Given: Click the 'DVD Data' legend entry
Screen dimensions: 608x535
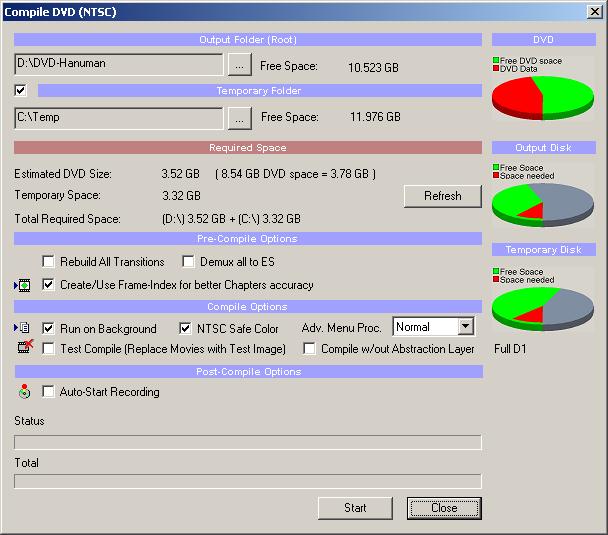Looking at the screenshot, I should click(515, 69).
